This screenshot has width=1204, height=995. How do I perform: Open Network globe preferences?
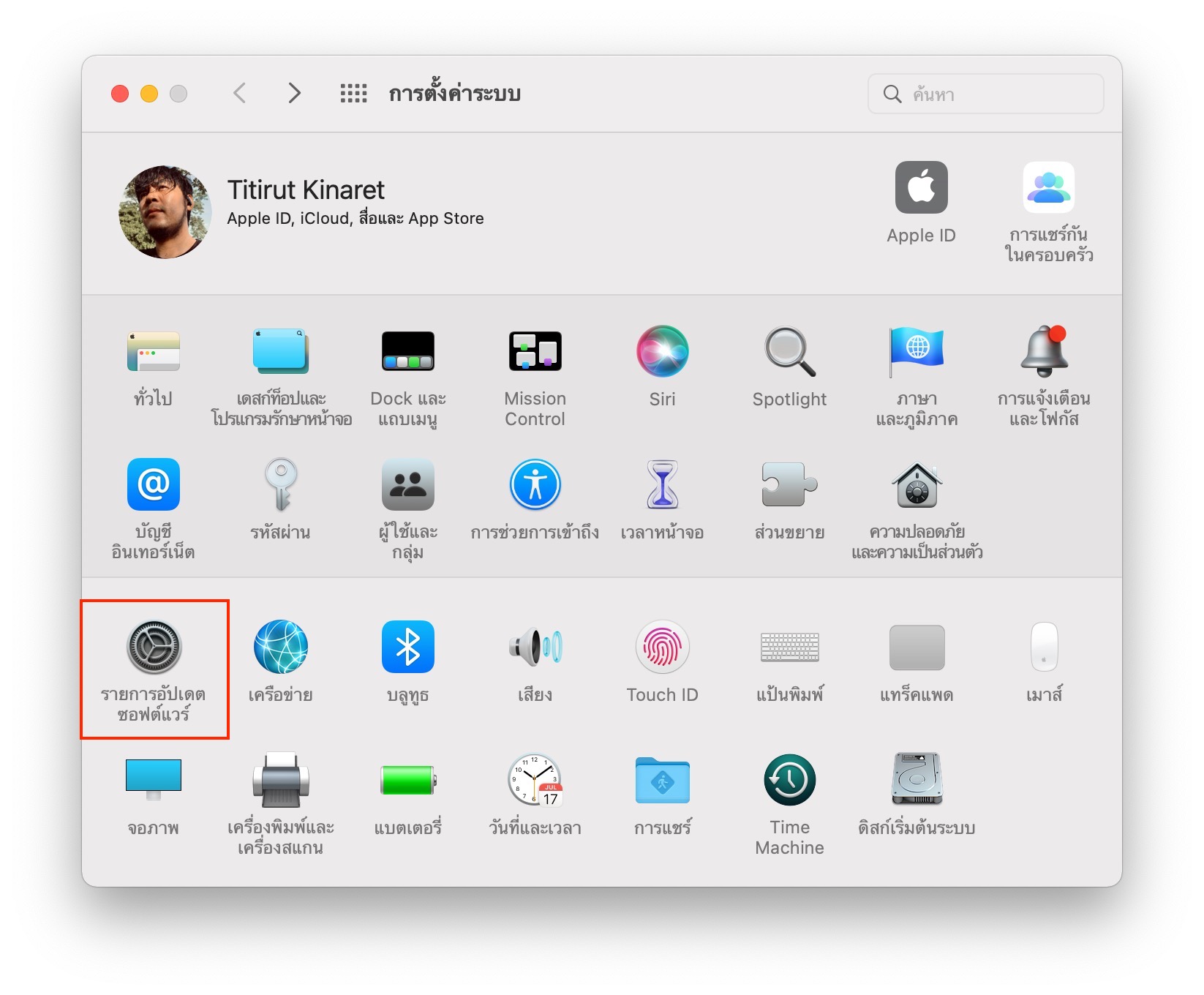tap(281, 647)
